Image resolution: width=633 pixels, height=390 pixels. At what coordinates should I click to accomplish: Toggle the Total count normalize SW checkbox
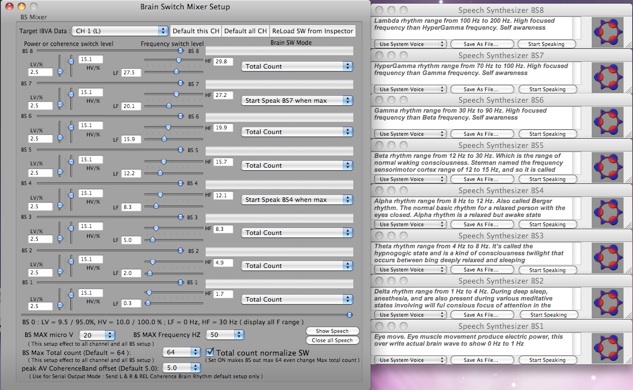(210, 352)
